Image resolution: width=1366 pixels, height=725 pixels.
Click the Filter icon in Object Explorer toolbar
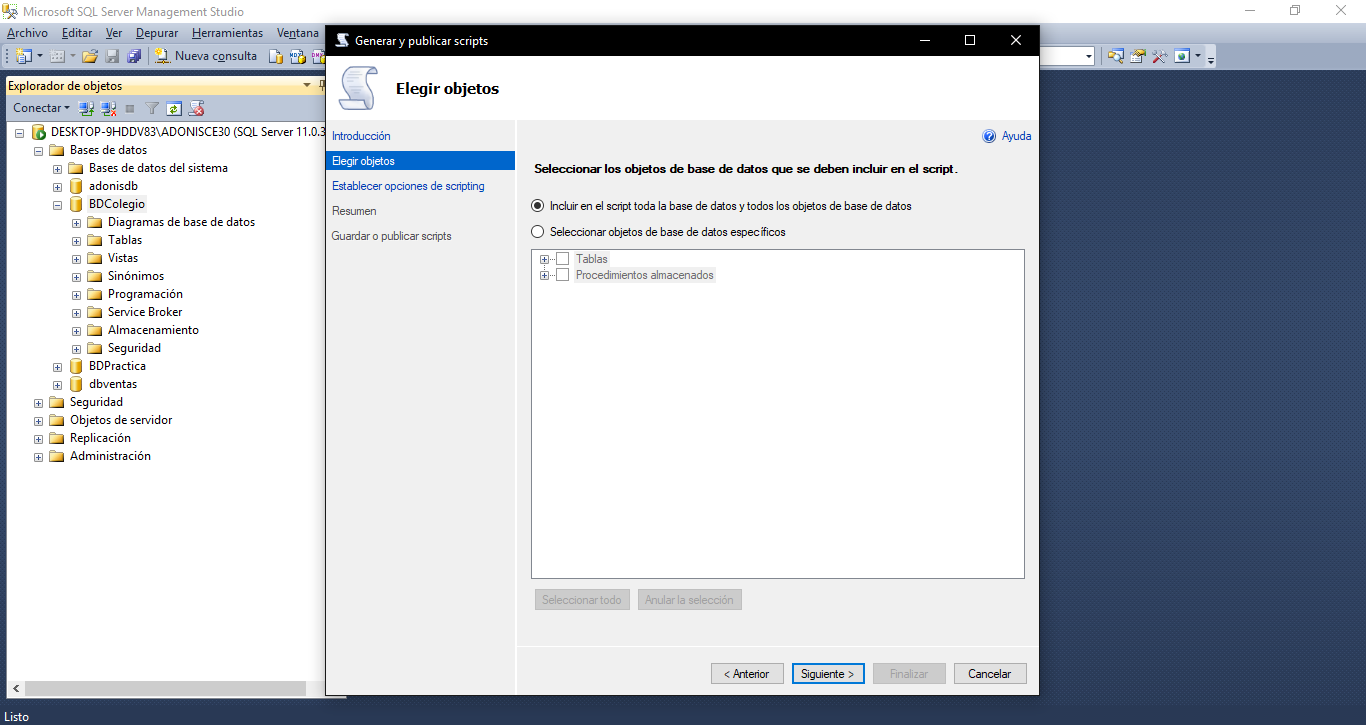151,108
